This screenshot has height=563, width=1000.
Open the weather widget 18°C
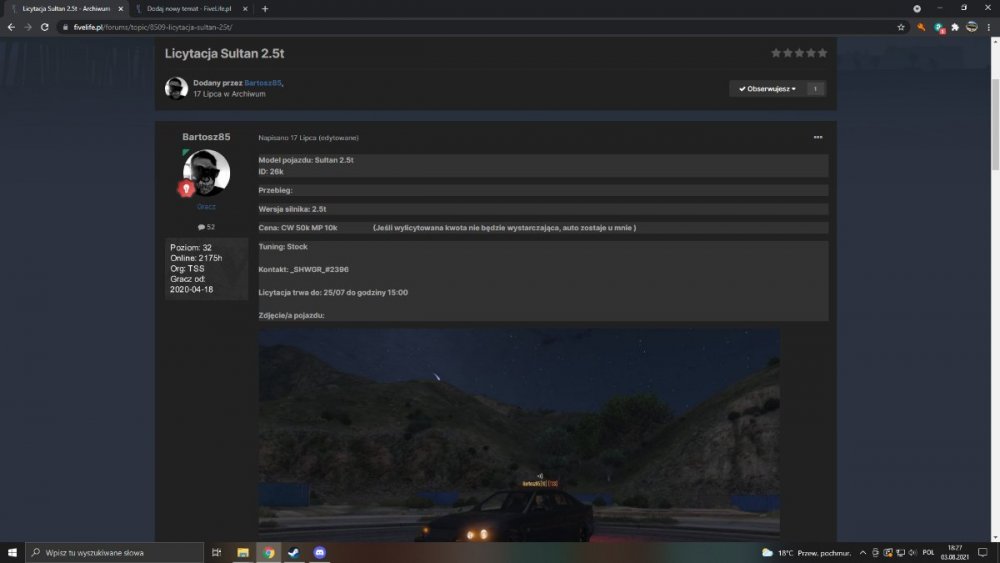[x=807, y=552]
